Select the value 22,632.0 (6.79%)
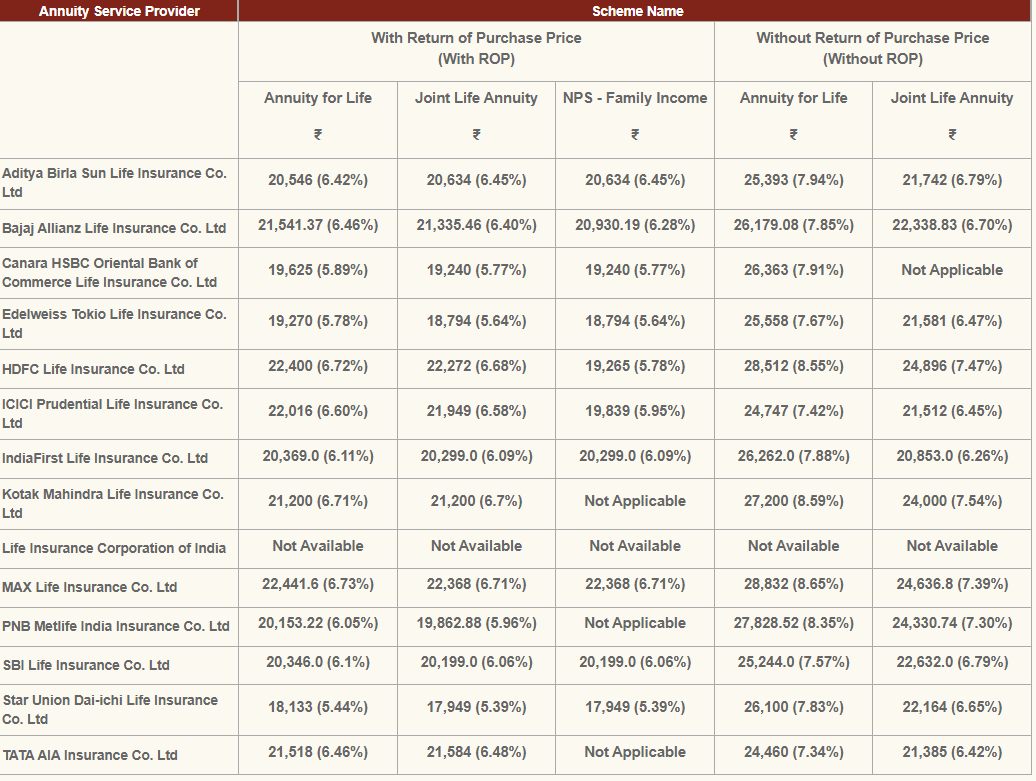This screenshot has width=1036, height=781. coord(952,661)
